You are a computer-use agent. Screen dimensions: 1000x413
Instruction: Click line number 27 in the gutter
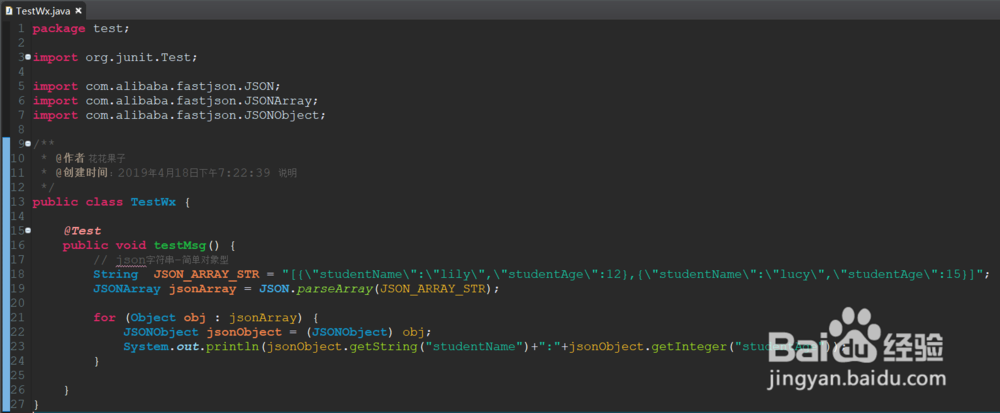coord(16,404)
